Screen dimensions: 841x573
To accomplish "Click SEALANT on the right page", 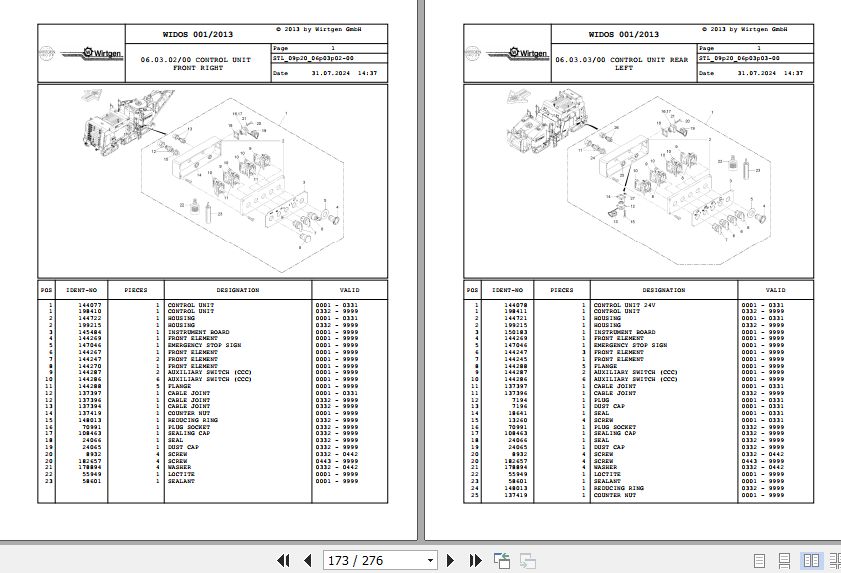I will click(x=607, y=481).
